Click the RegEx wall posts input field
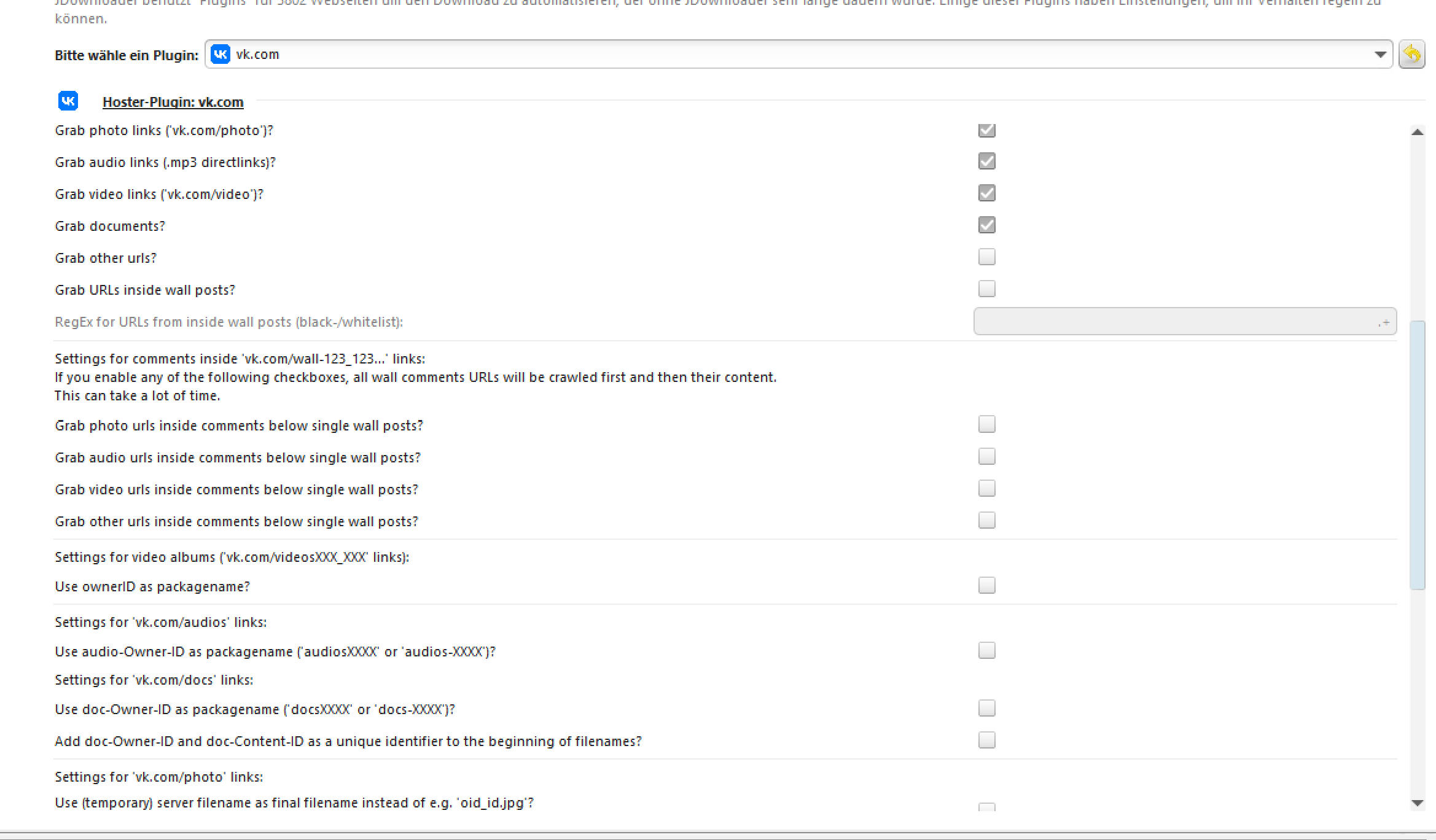The image size is (1436, 840). (1185, 322)
